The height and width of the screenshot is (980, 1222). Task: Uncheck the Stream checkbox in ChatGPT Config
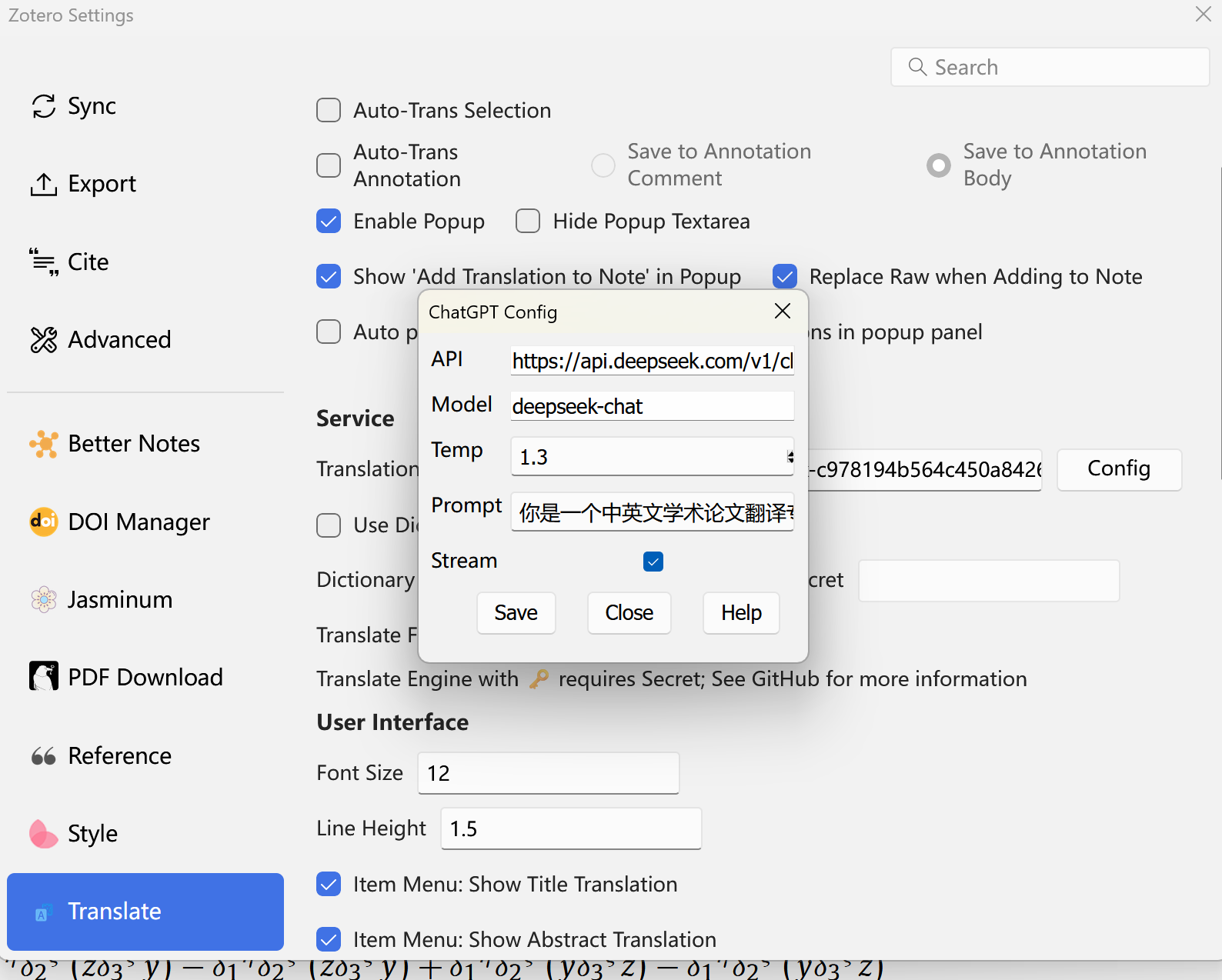(653, 562)
